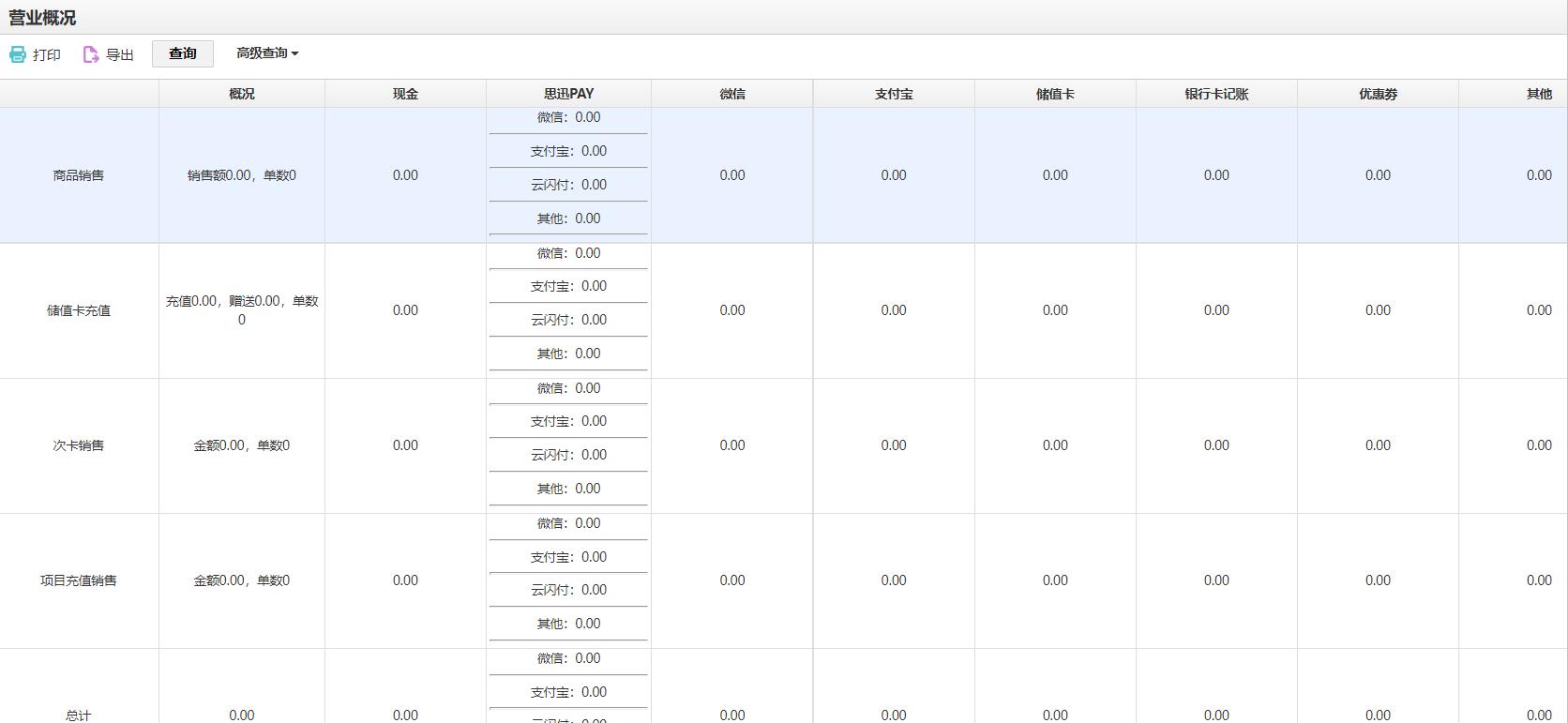1568x723 pixels.
Task: Select the 营业概况 page title
Action: point(42,18)
